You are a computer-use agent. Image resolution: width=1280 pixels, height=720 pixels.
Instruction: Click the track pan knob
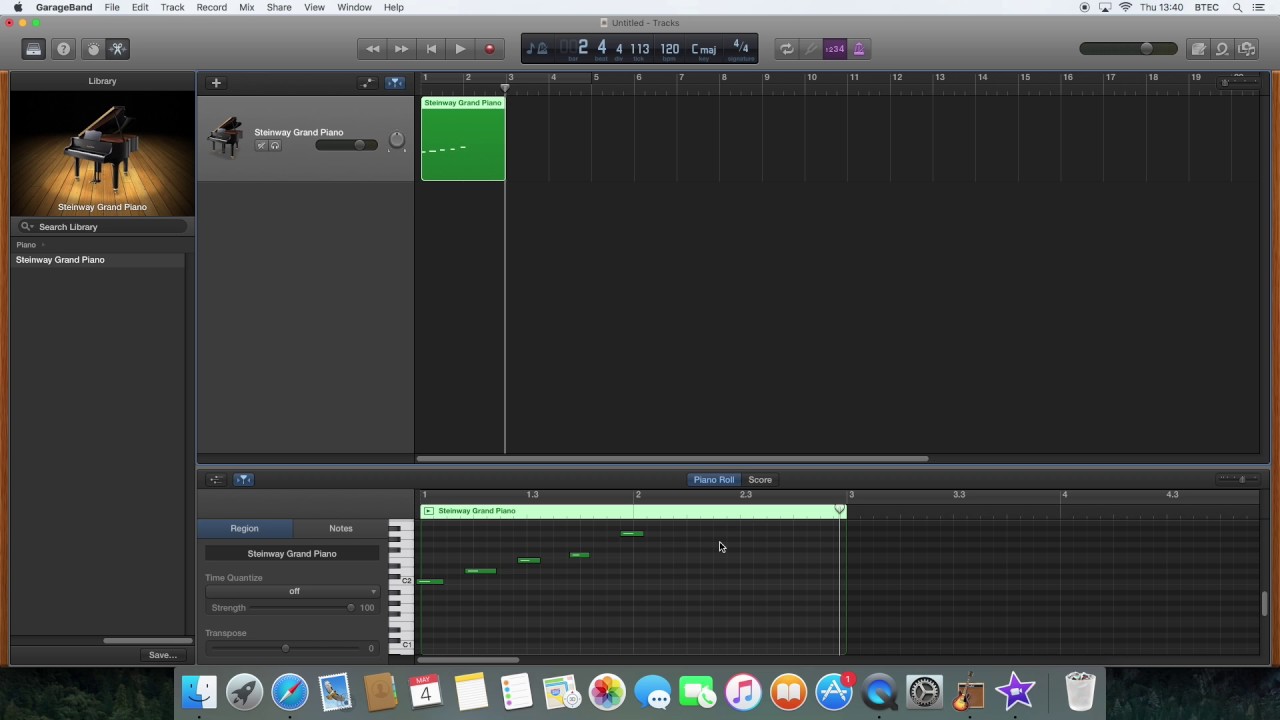click(x=397, y=141)
